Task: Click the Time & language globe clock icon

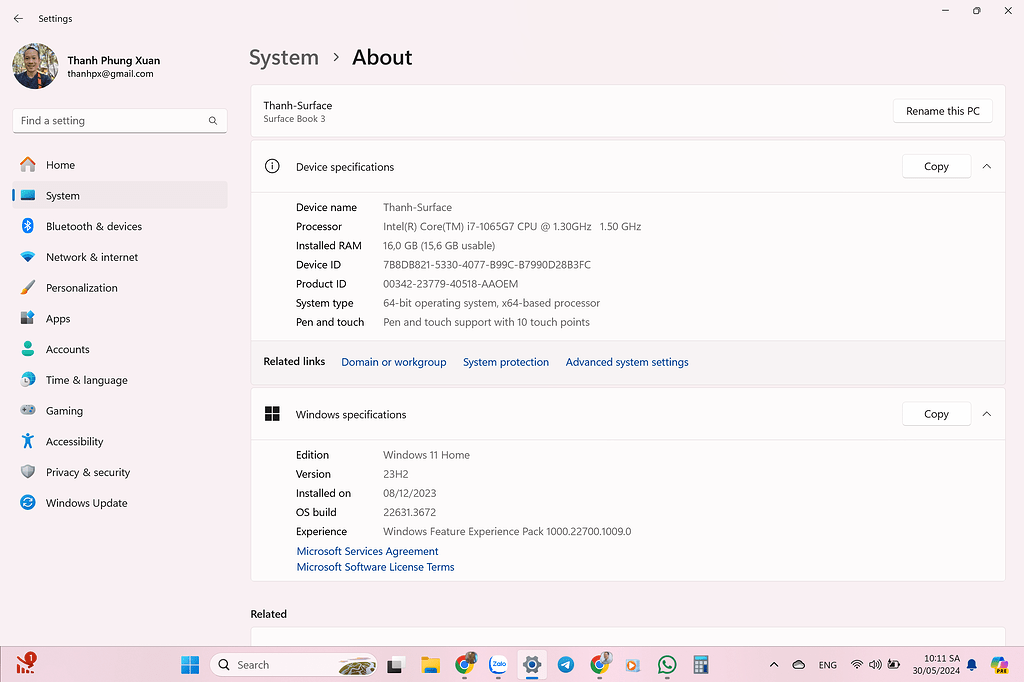Action: point(27,380)
